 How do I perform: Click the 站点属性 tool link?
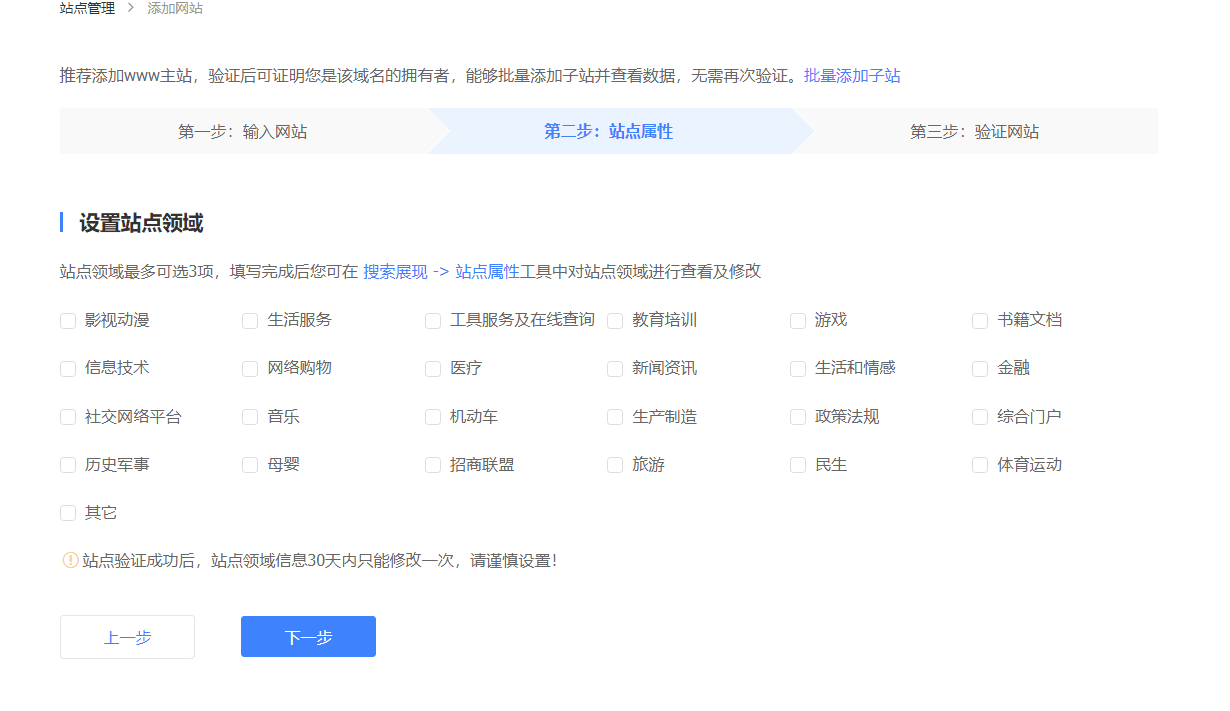tap(489, 271)
